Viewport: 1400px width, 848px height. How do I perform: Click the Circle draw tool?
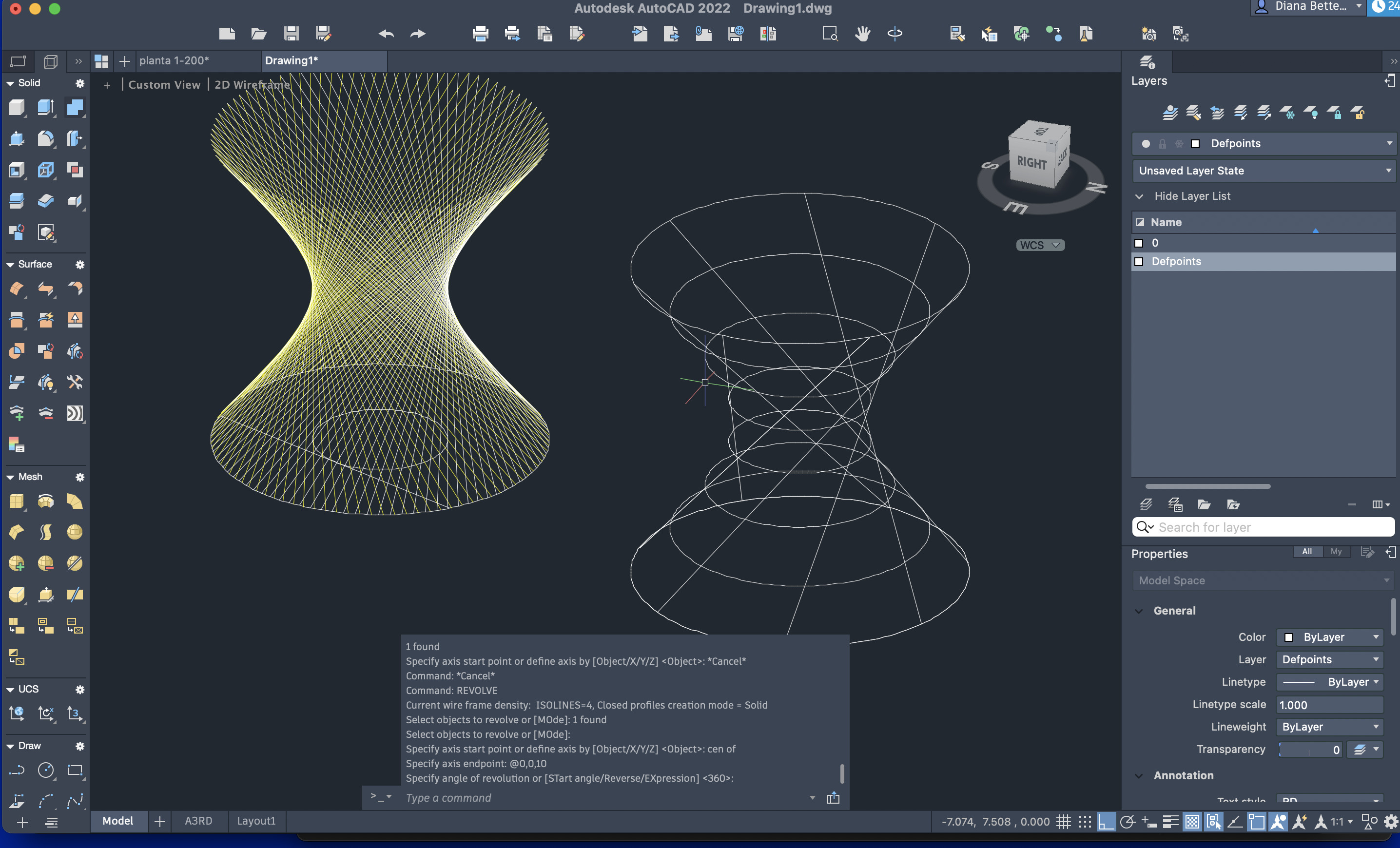(x=45, y=771)
